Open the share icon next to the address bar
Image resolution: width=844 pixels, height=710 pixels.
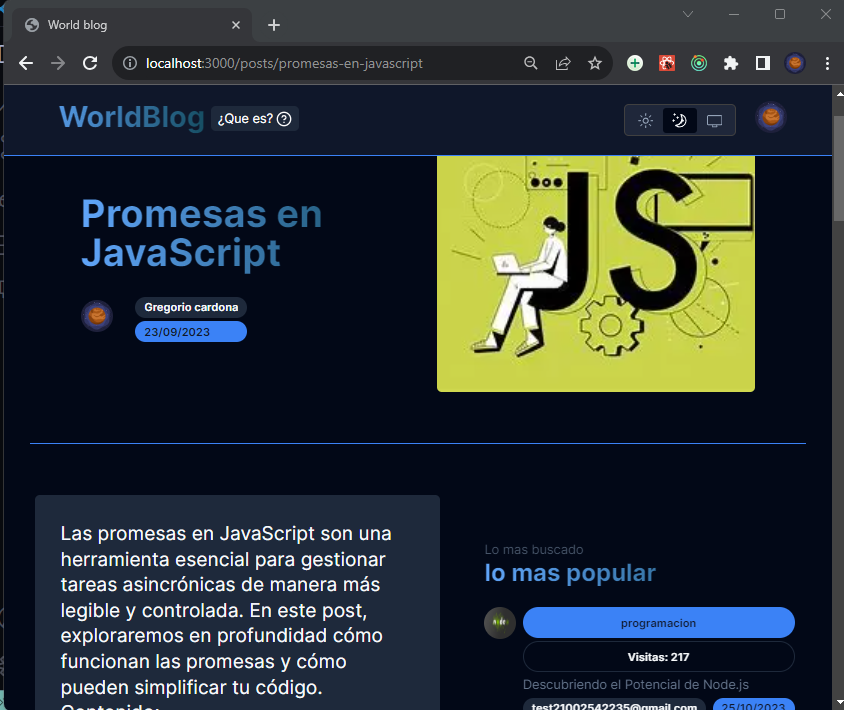(x=563, y=62)
